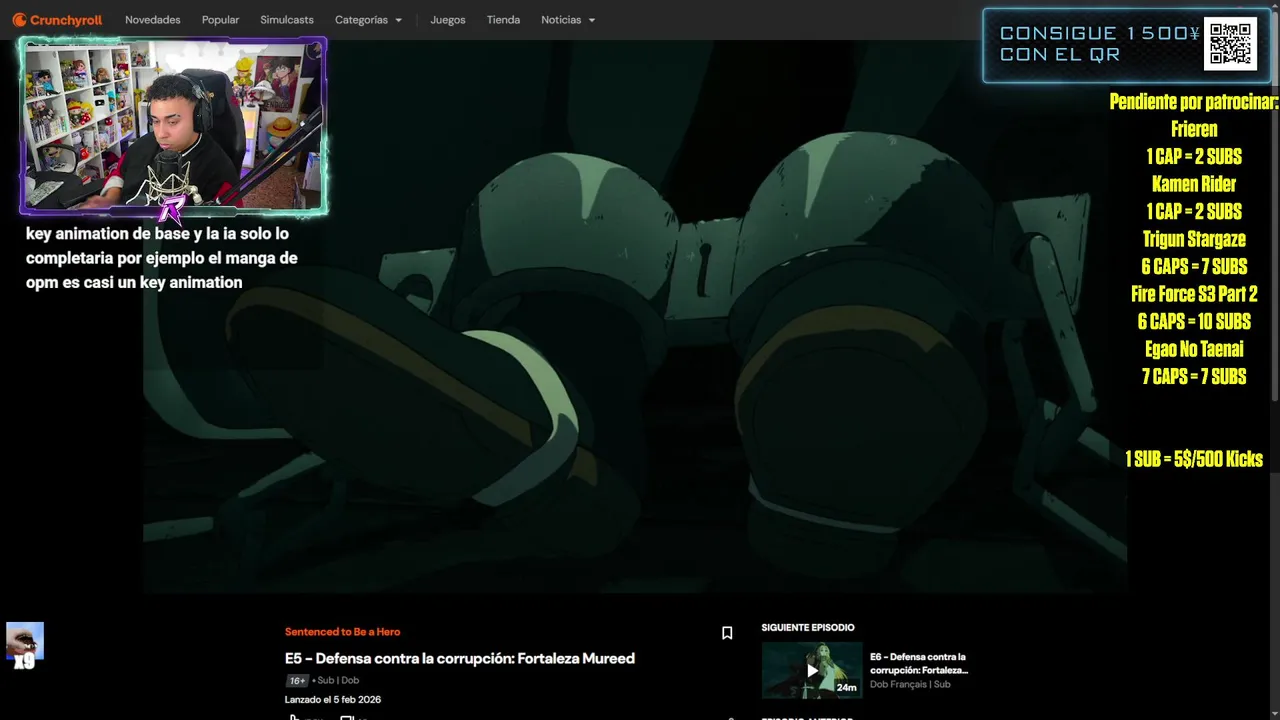Click the 'Pendiente por patrocinar:' heading
The image size is (1280, 720).
[1194, 103]
